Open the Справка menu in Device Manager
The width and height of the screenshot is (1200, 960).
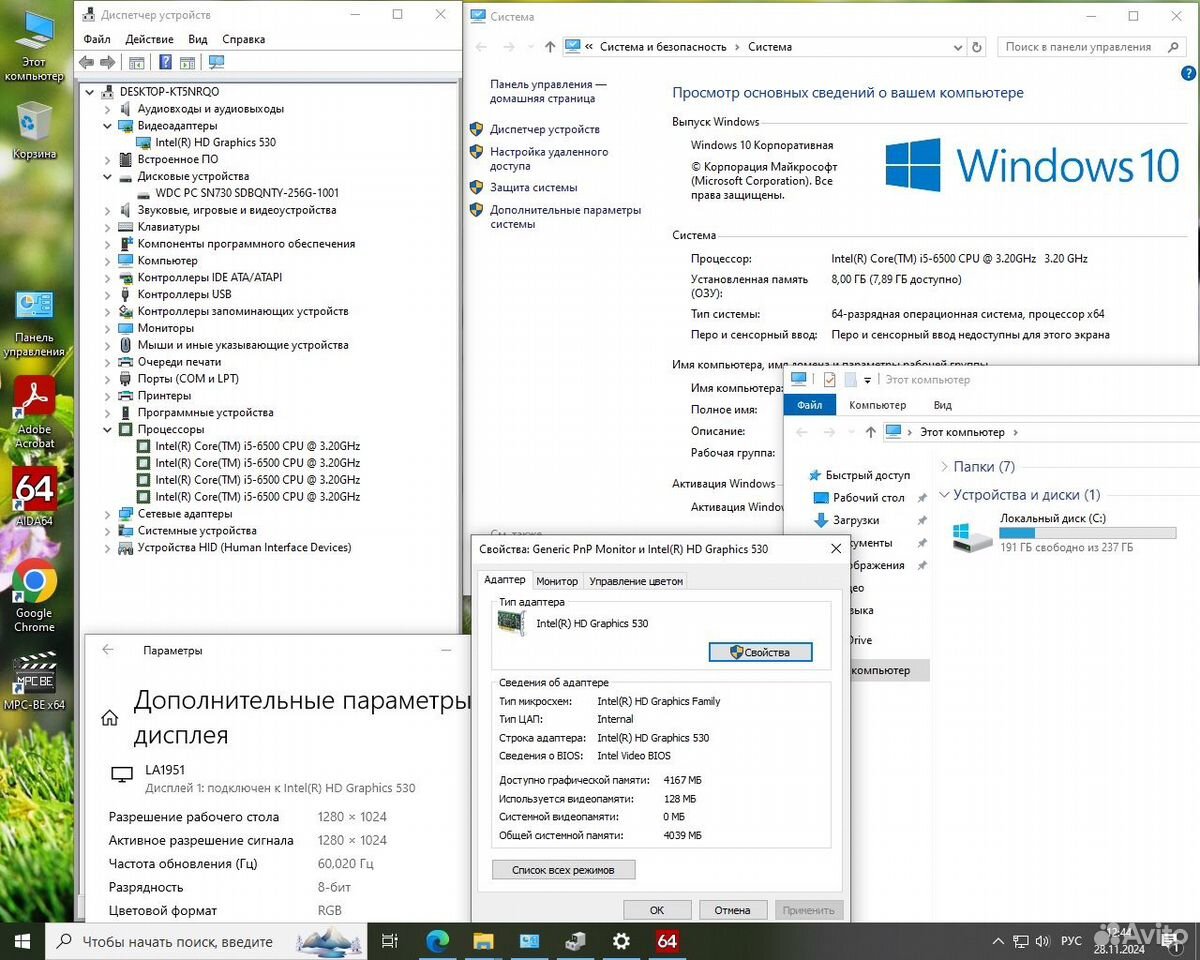point(244,39)
